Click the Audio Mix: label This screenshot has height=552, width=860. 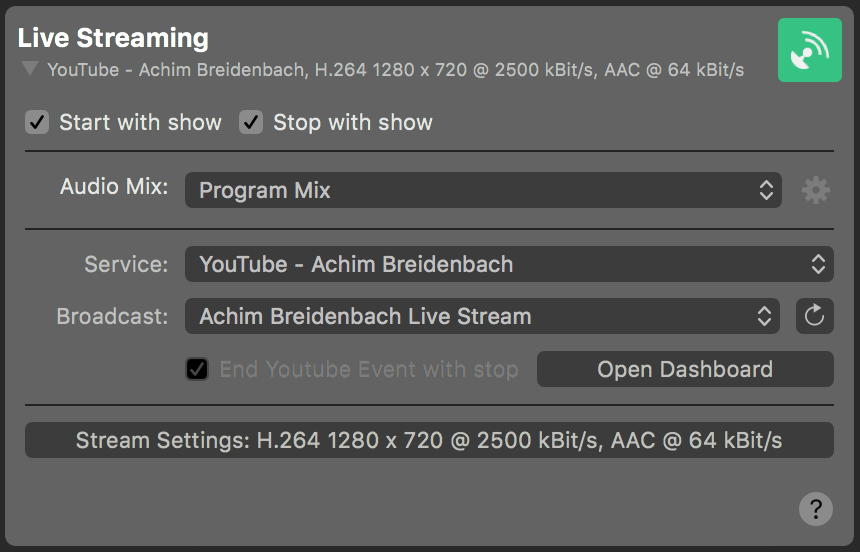[x=114, y=187]
